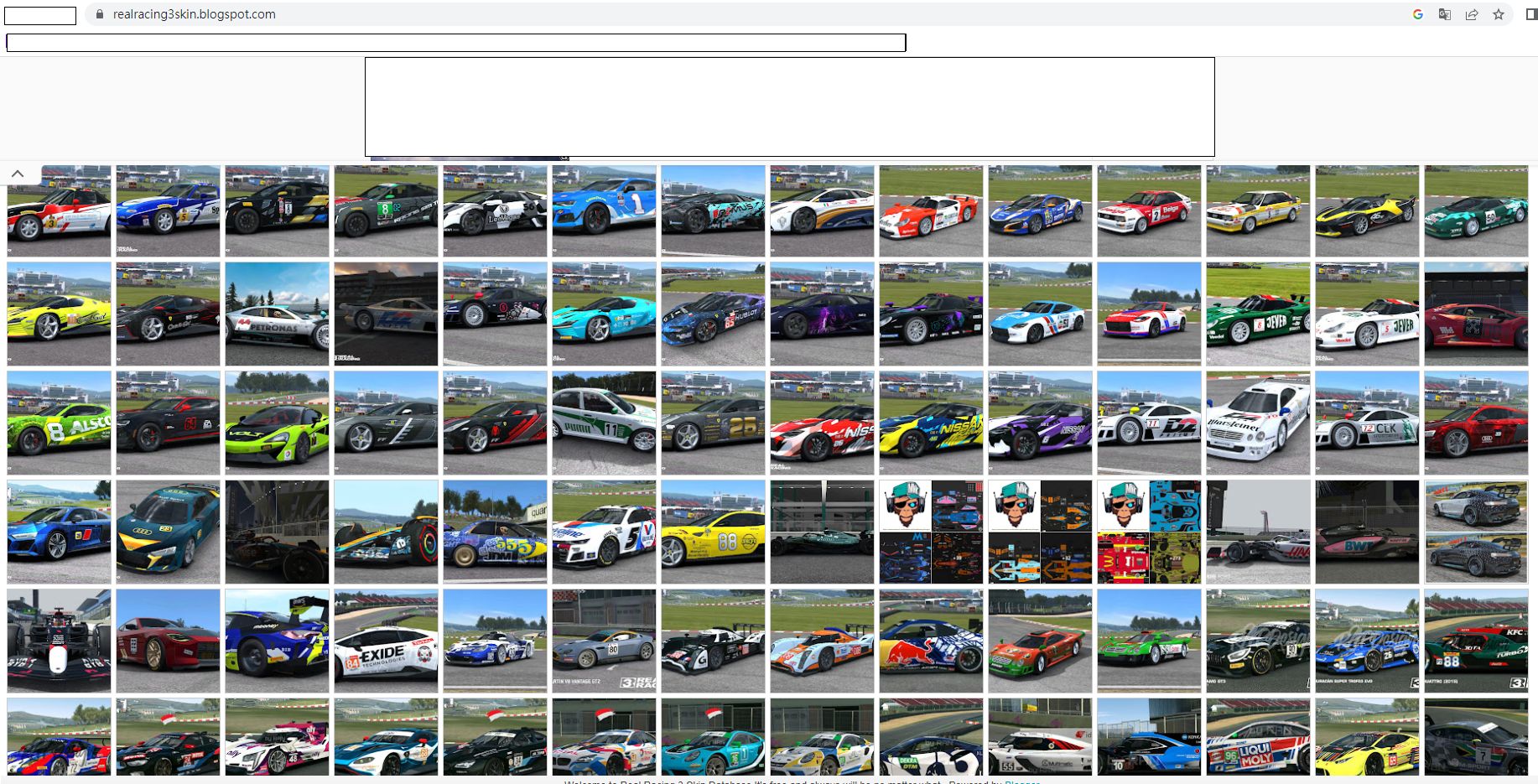Open the white Puma number 11 thumbnail
1538x784 pixels.
[x=604, y=423]
